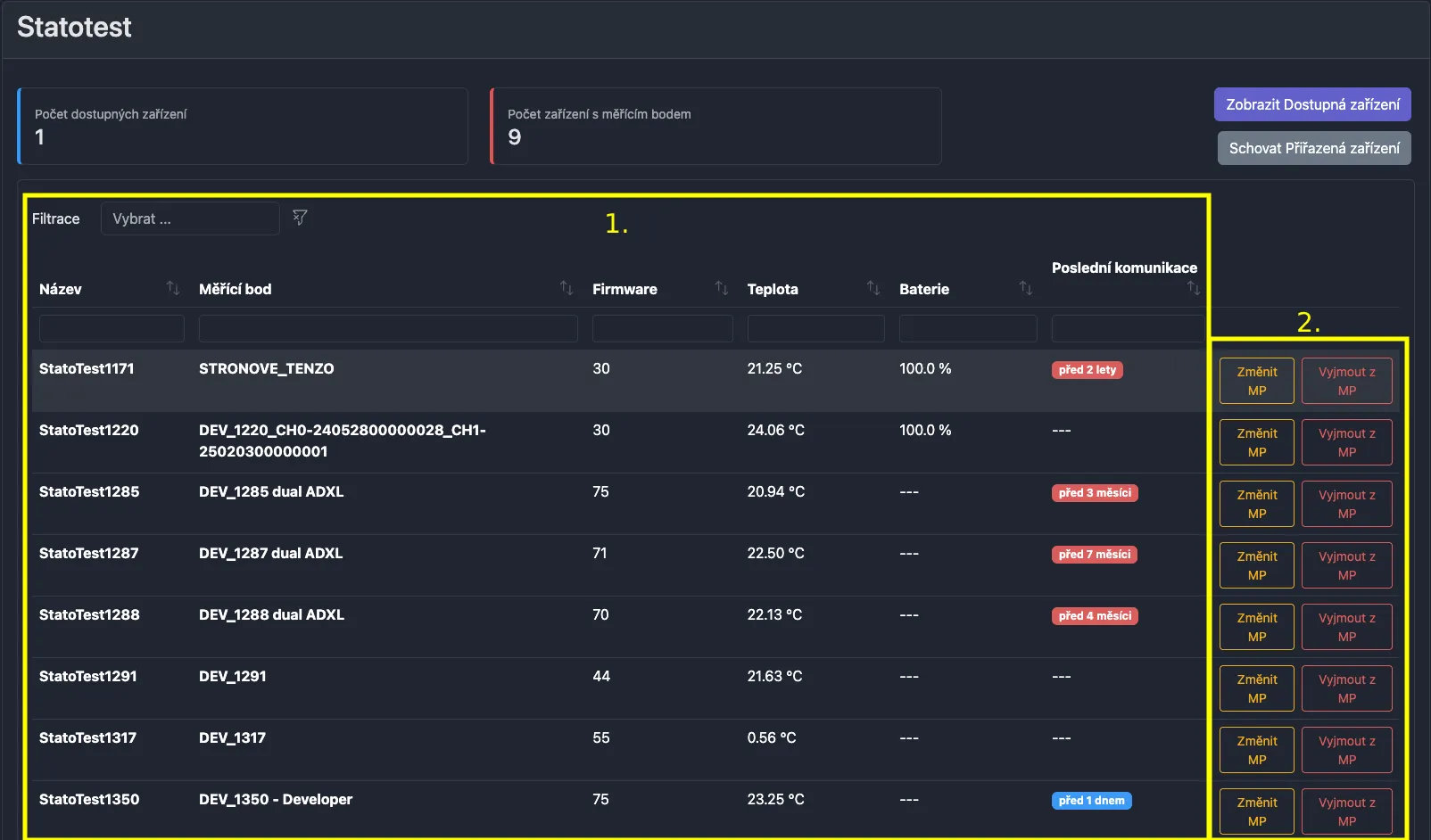Viewport: 1431px width, 840px height.
Task: Click Změnit MP for StatoTest1350
Action: click(1256, 811)
